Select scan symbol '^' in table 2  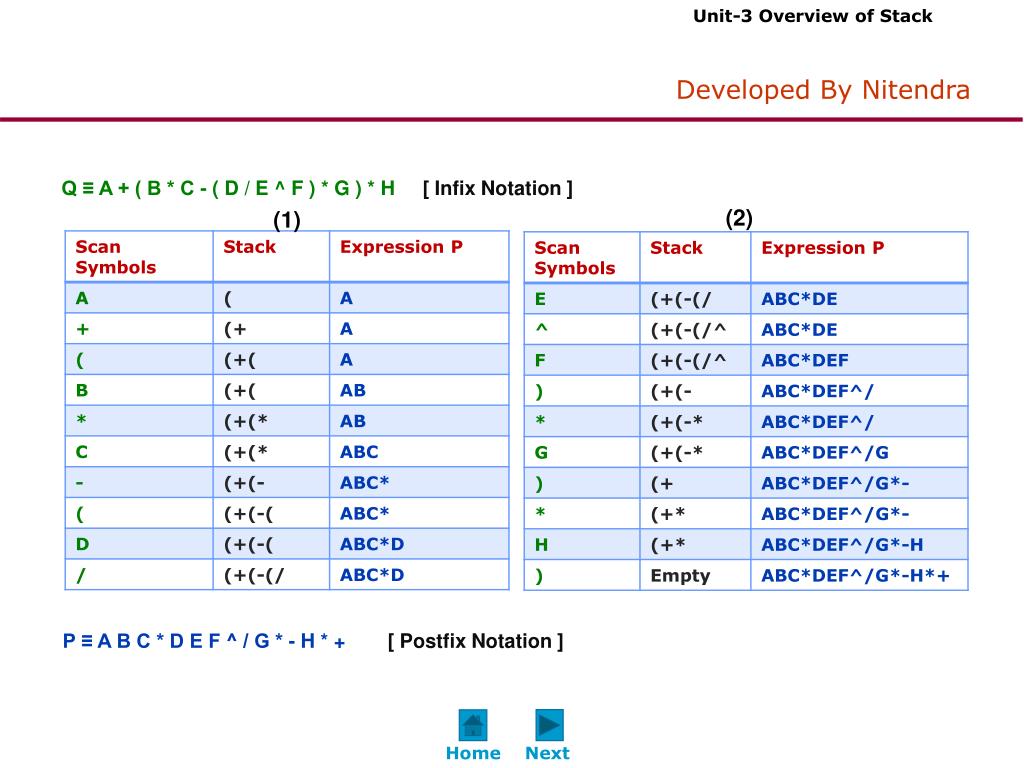pos(541,328)
